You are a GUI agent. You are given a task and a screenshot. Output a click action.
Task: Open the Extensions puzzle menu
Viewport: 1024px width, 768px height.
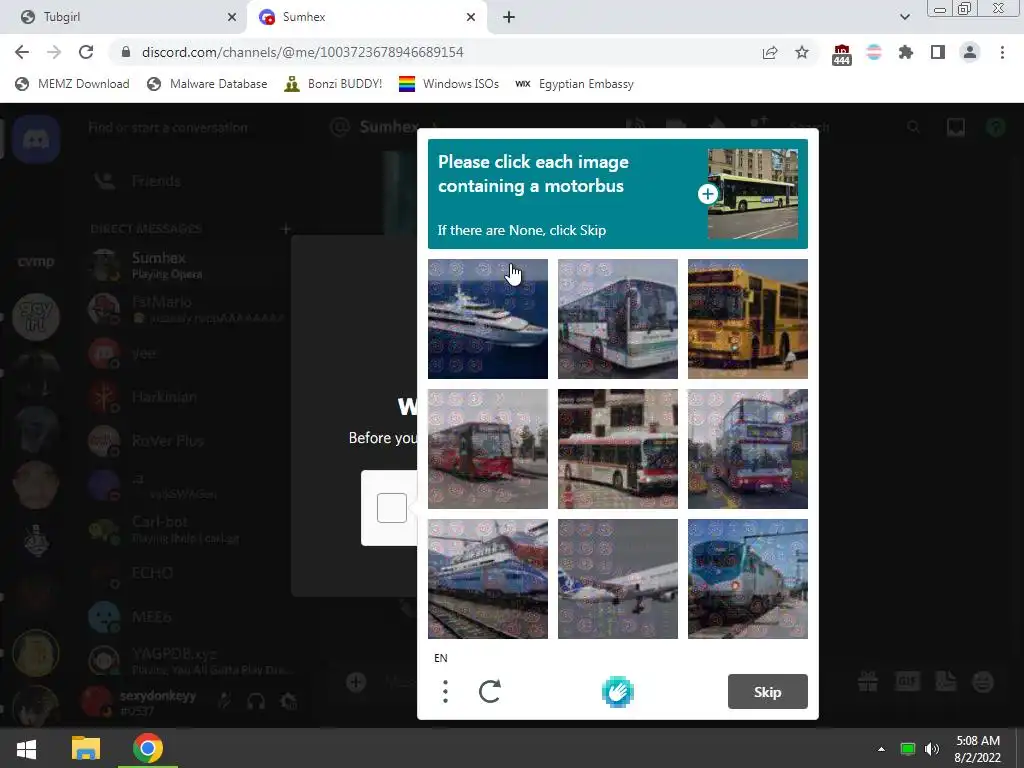click(906, 52)
